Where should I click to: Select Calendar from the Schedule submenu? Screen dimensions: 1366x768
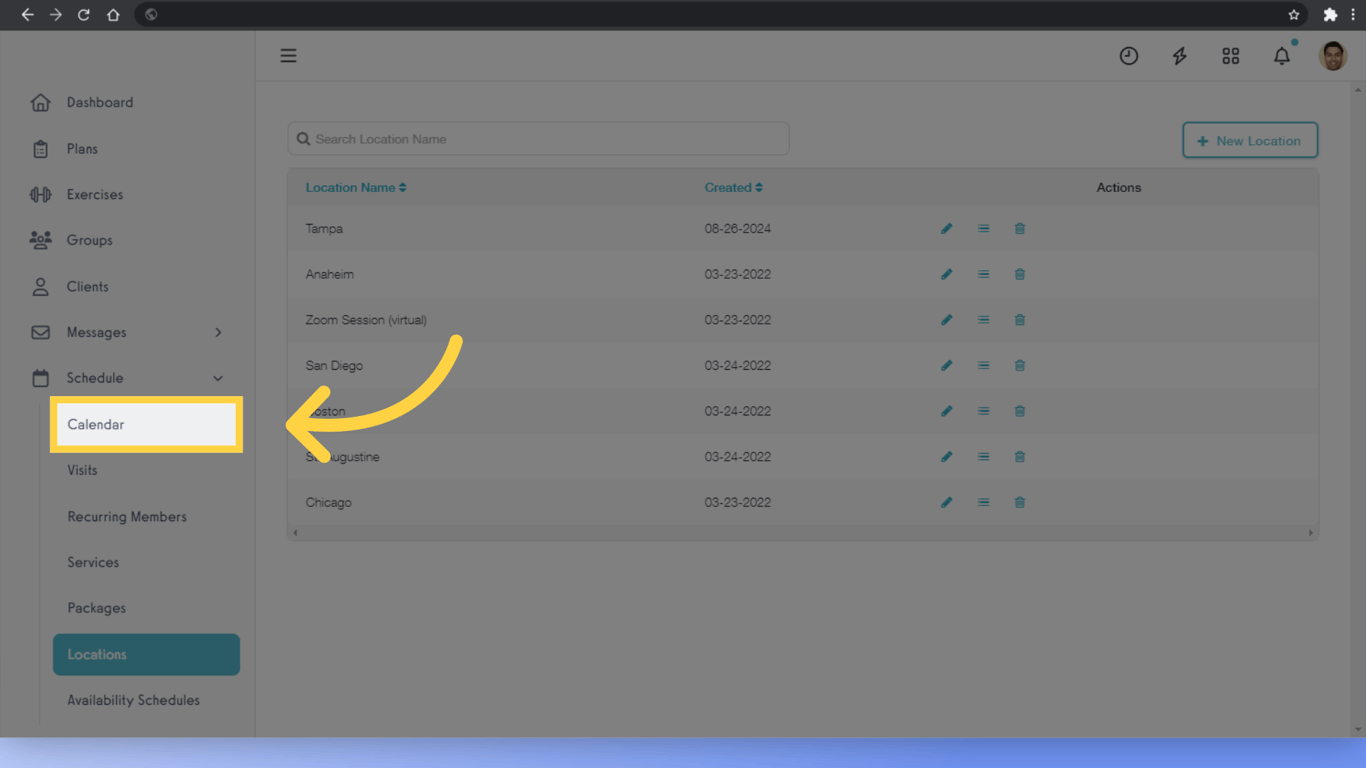coord(95,424)
